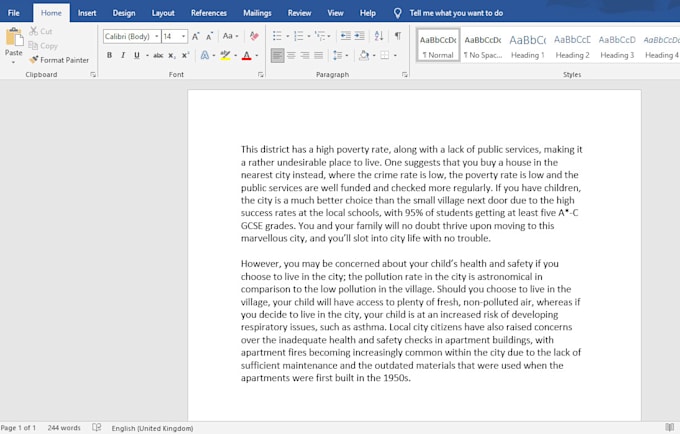Apply the No Spacing style
This screenshot has width=680, height=434.
click(x=483, y=45)
